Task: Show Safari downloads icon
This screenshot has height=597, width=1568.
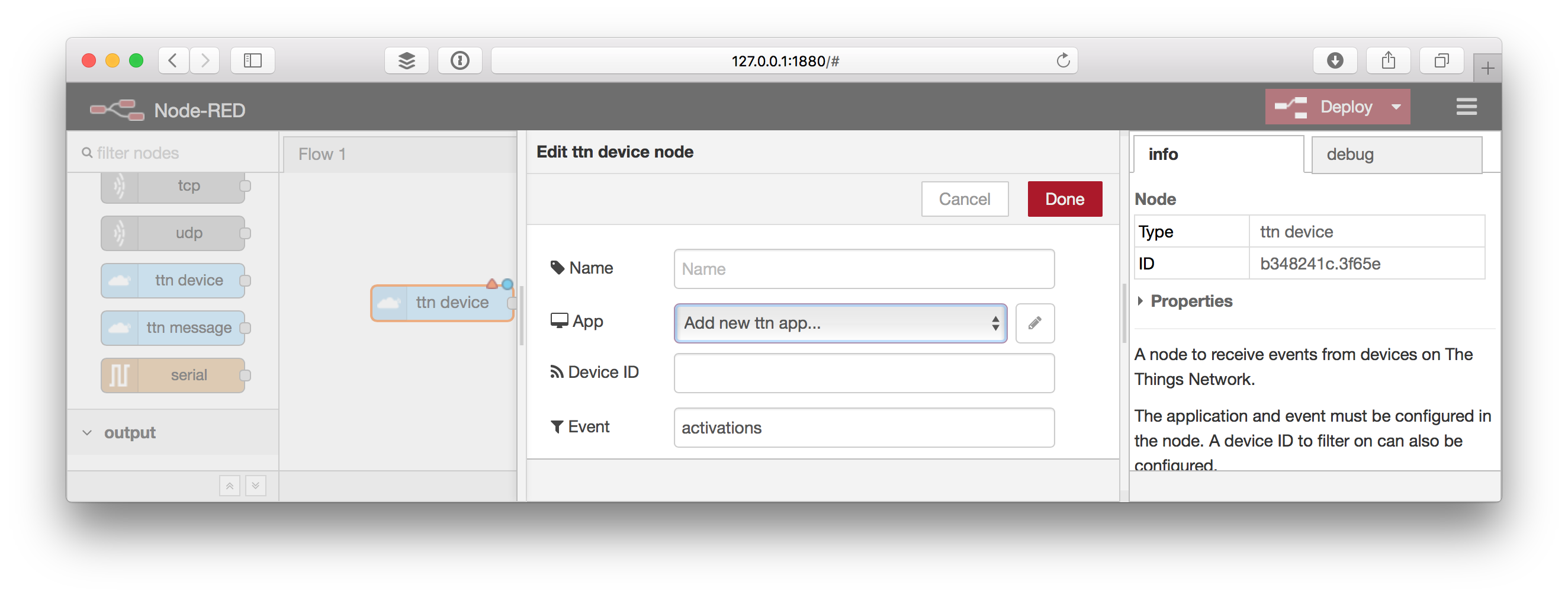Action: 1335,60
